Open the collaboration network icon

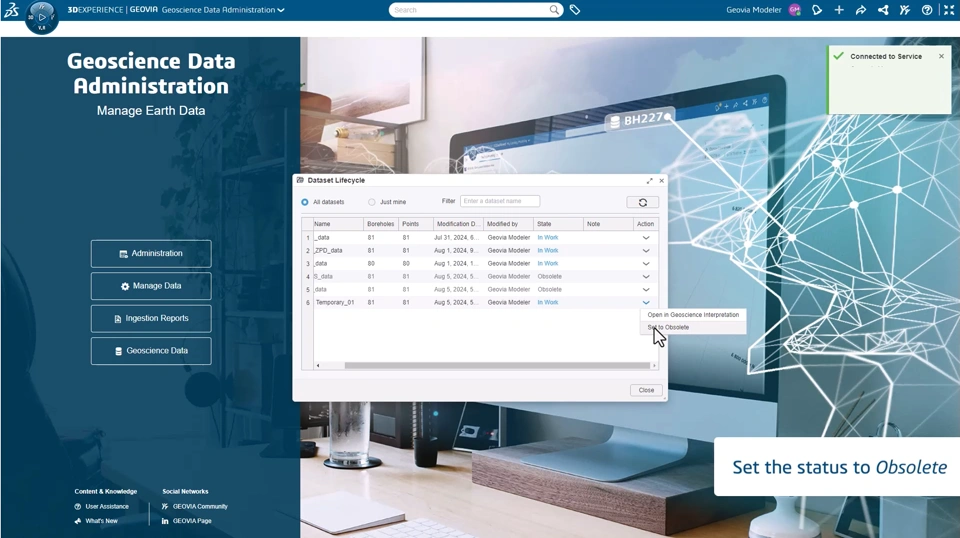pos(883,10)
